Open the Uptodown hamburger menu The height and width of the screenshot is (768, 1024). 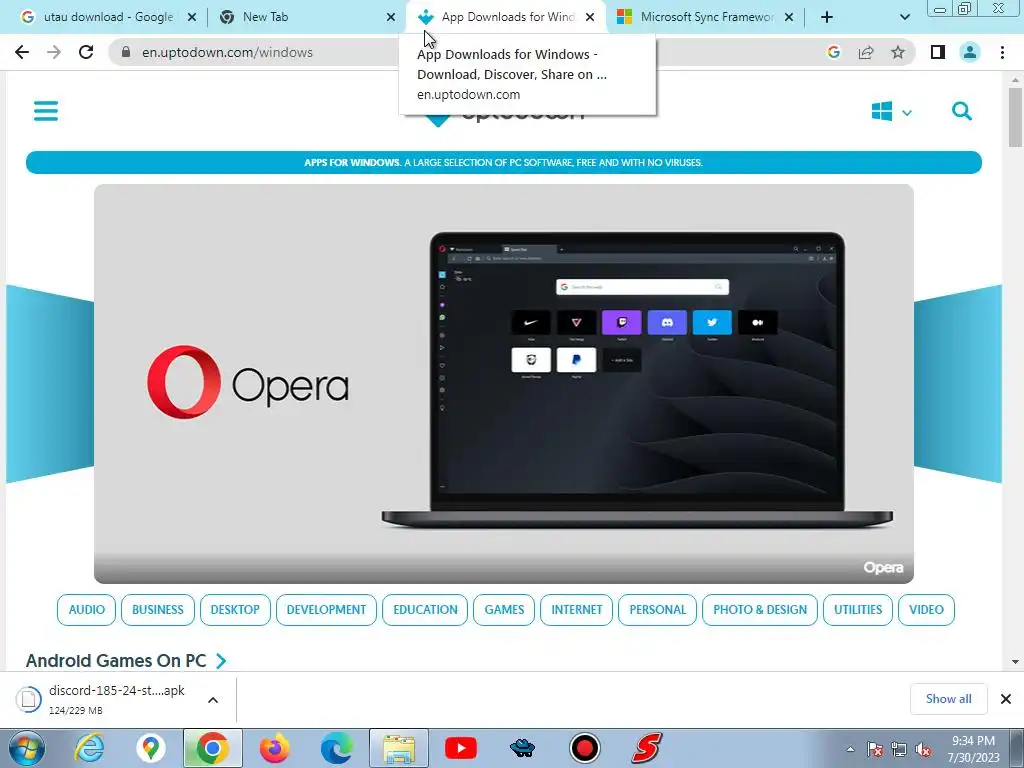click(x=46, y=111)
